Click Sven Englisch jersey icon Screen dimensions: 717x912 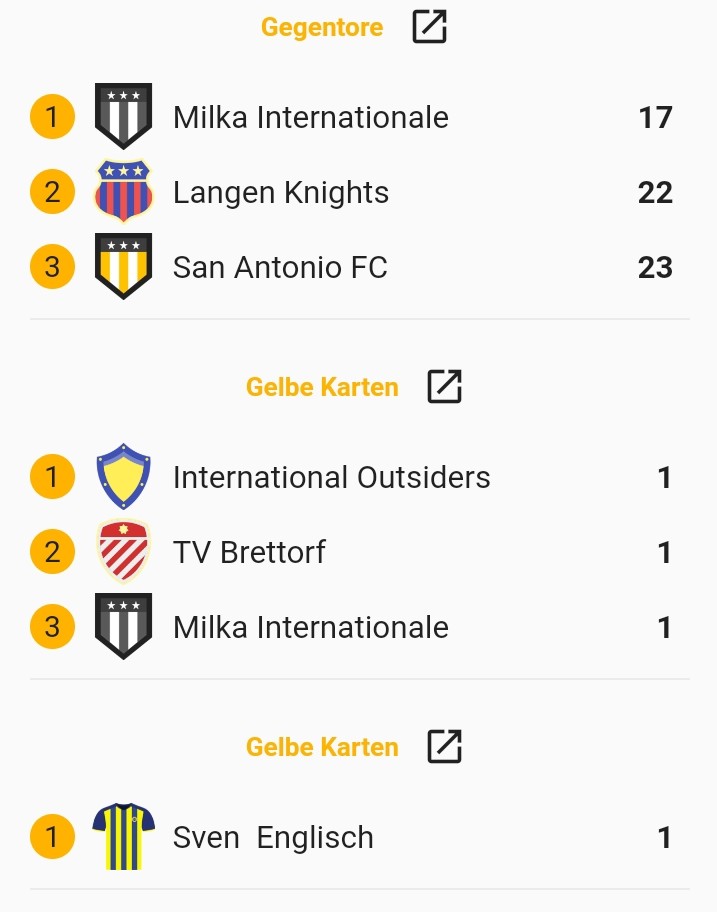pyautogui.click(x=123, y=836)
